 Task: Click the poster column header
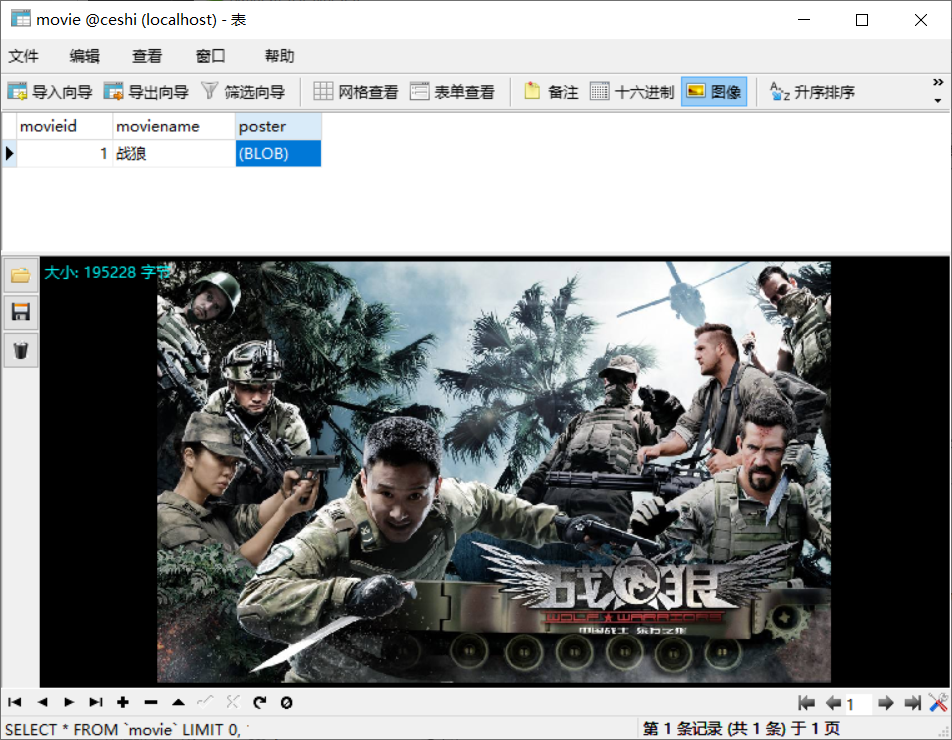coord(278,126)
